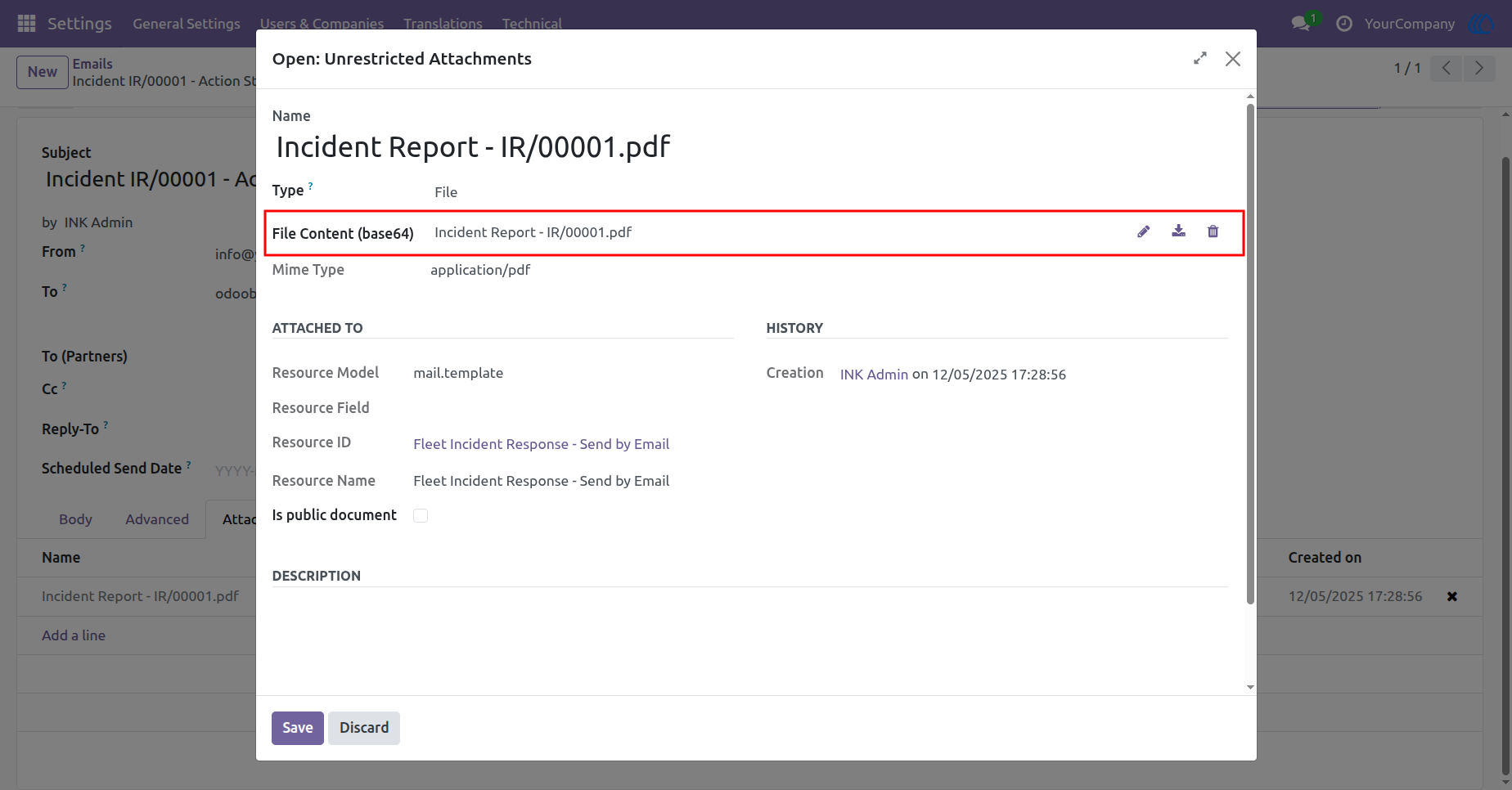Go to the previous record arrow
Image resolution: width=1512 pixels, height=790 pixels.
click(x=1446, y=68)
